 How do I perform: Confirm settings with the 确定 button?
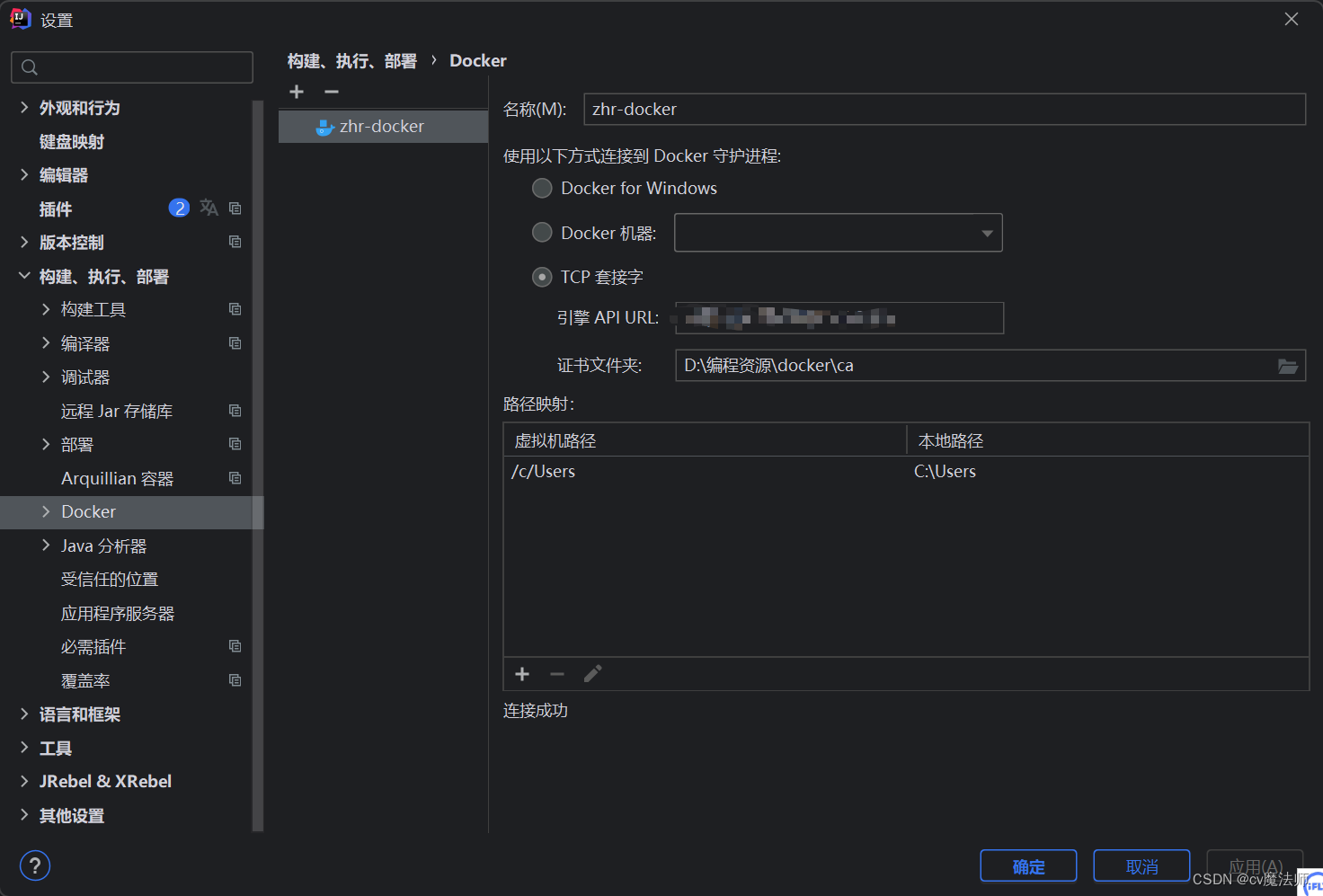click(x=1028, y=865)
